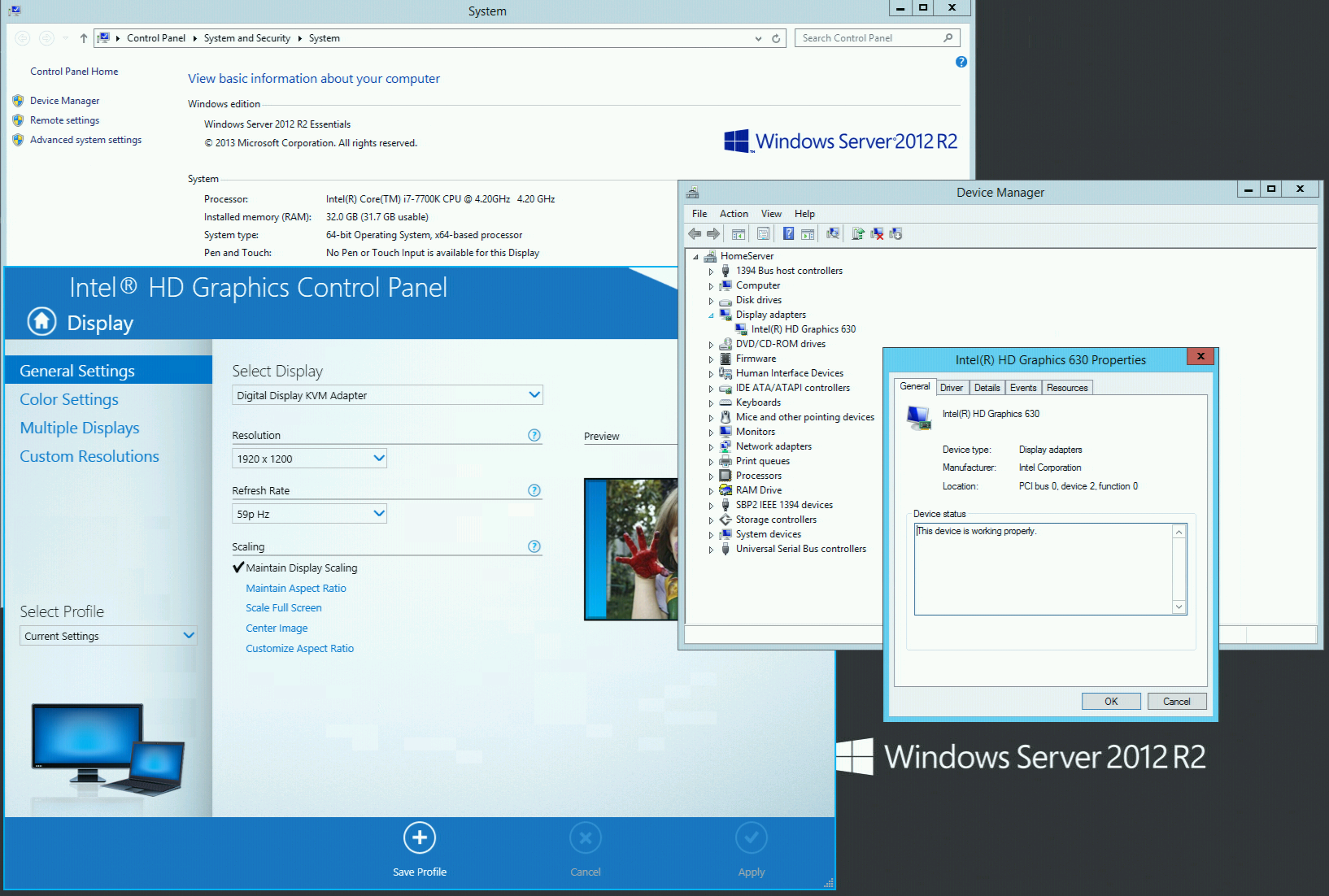
Task: Click the Resolution help question mark icon
Action: pos(534,435)
